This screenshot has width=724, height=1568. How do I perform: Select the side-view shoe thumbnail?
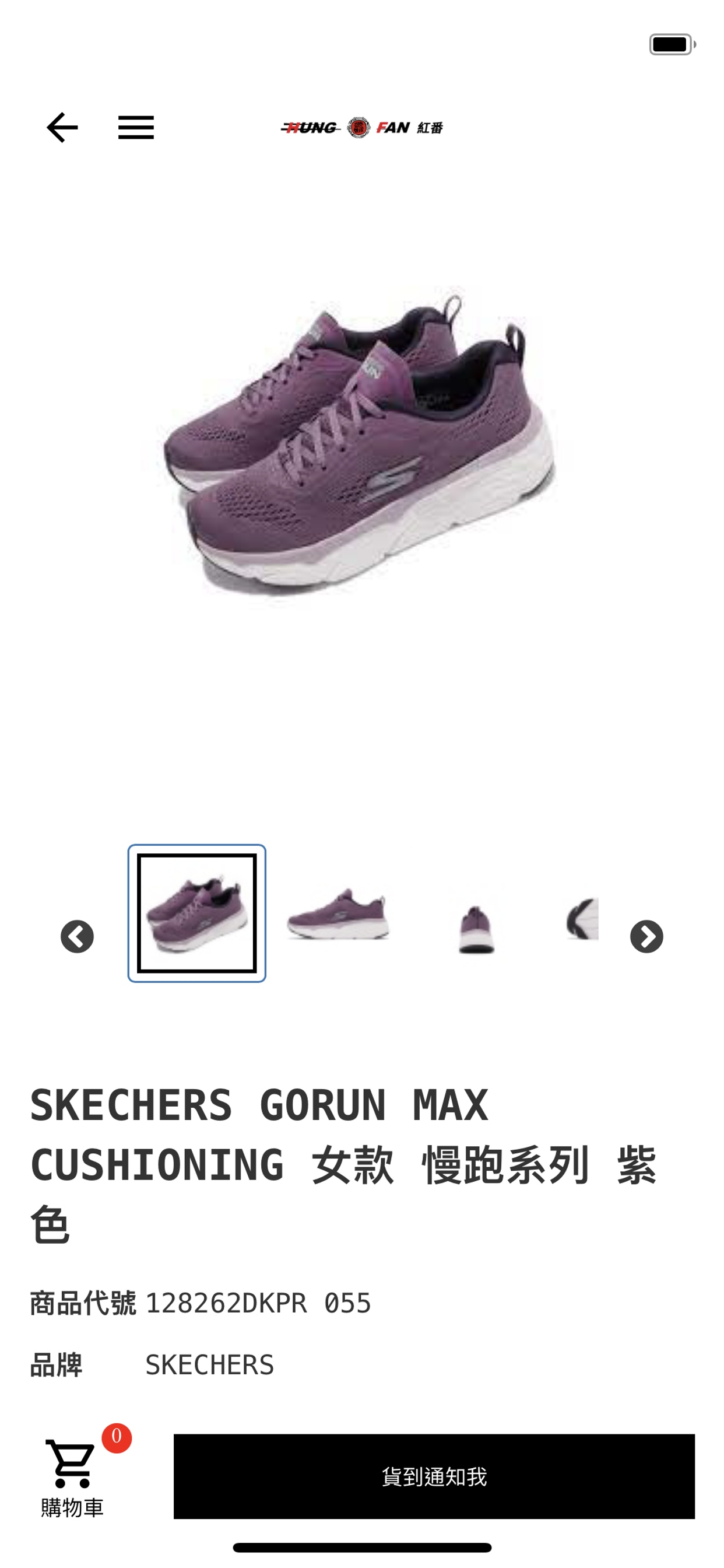pos(338,913)
